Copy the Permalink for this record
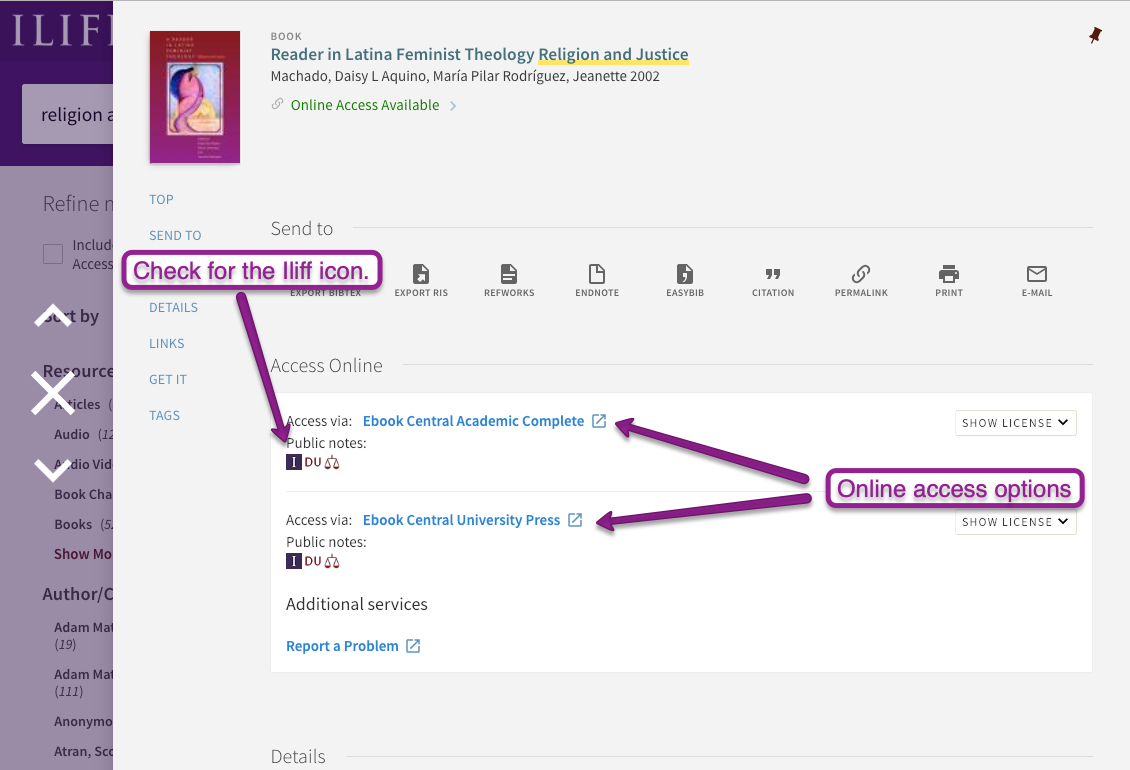This screenshot has width=1130, height=770. click(x=861, y=275)
